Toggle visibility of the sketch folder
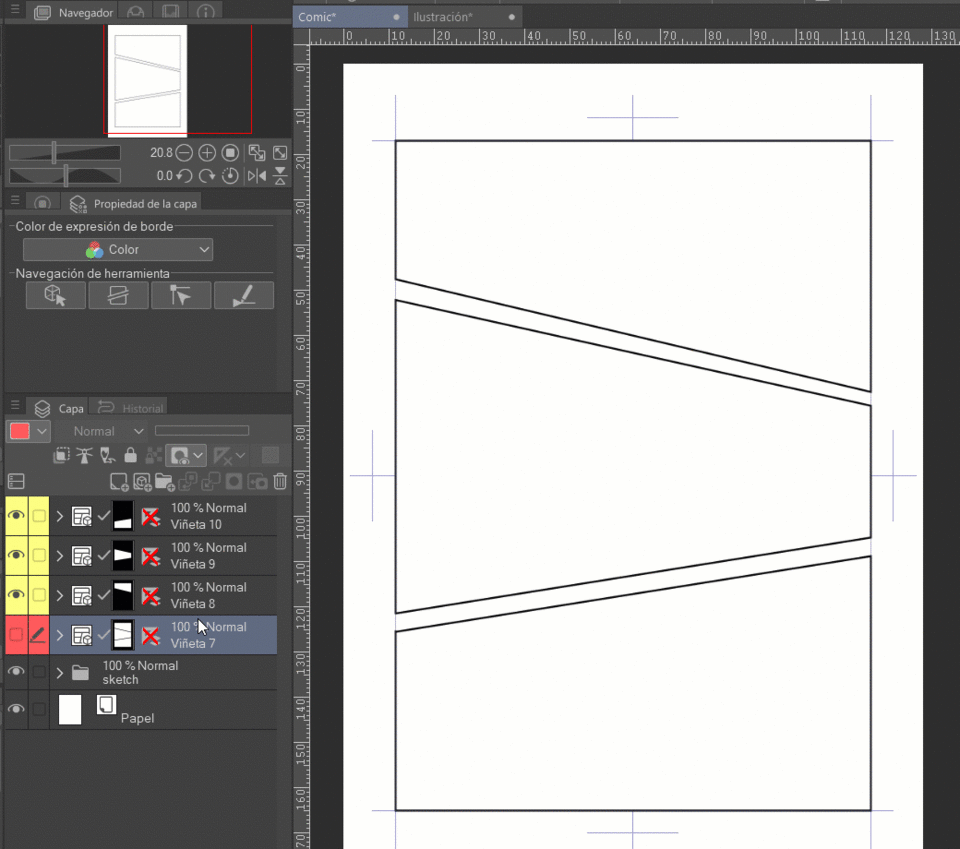The image size is (960, 849). point(16,672)
